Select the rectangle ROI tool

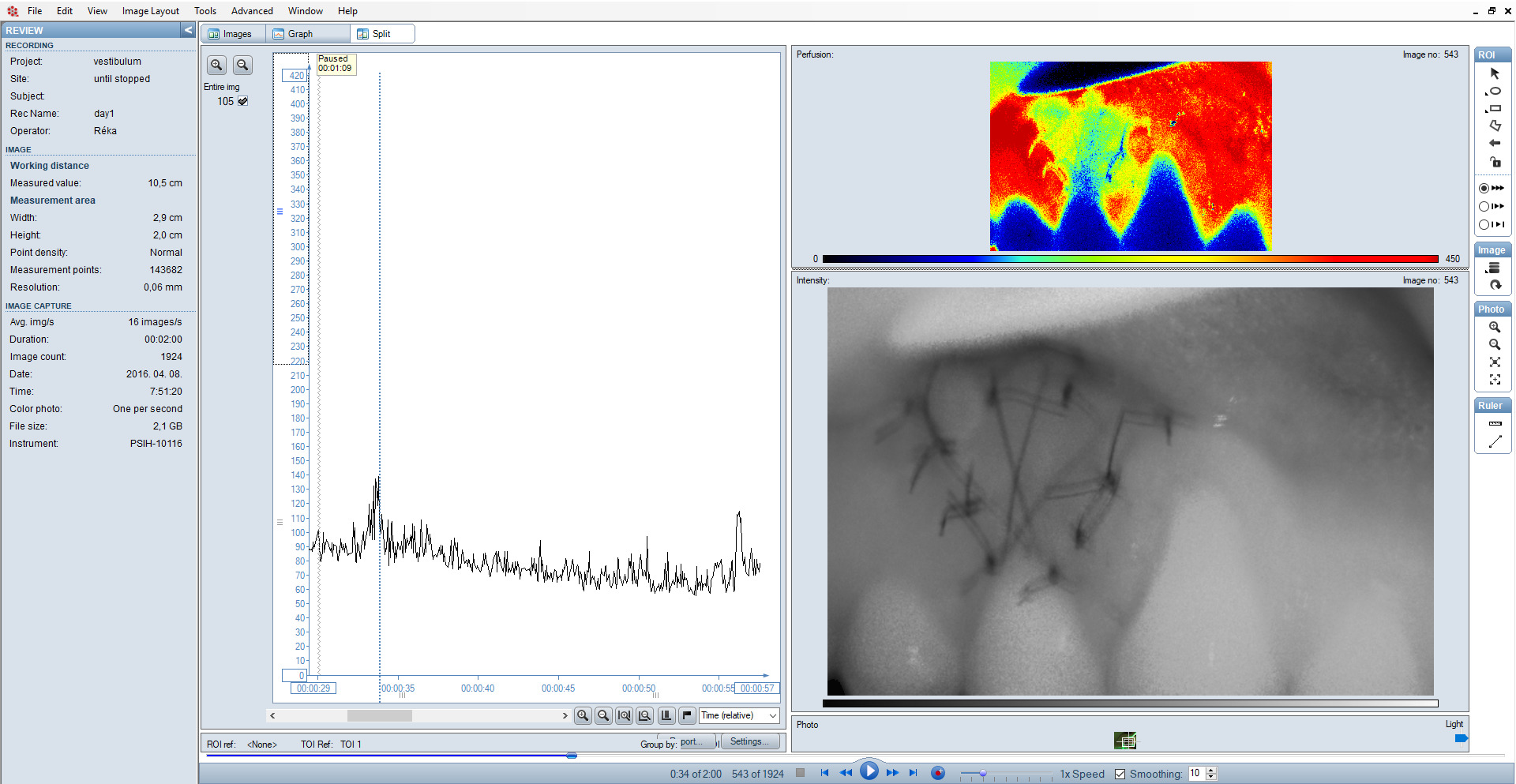[x=1494, y=109]
